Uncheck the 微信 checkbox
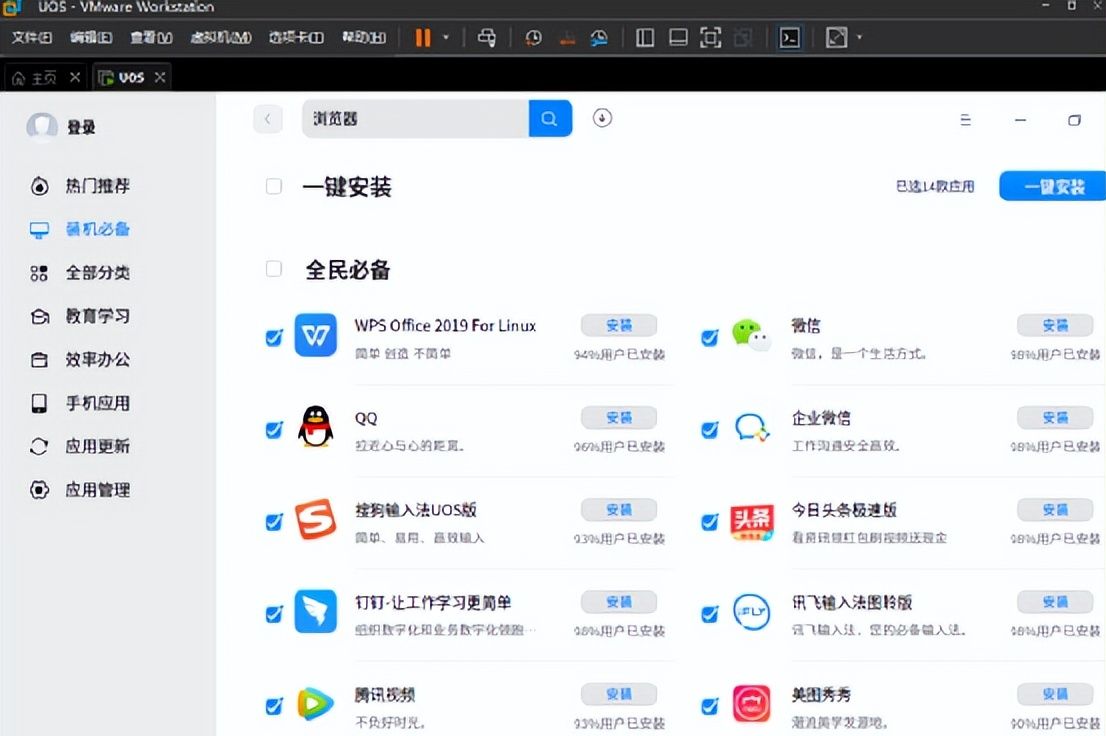1106x736 pixels. tap(710, 337)
